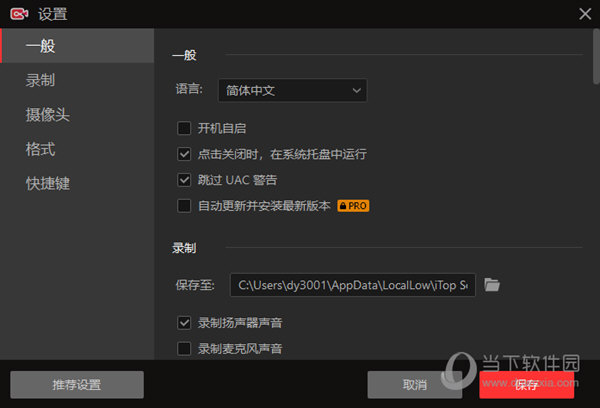600x408 pixels.
Task: Open the 摄像头 settings tab
Action: point(77,114)
